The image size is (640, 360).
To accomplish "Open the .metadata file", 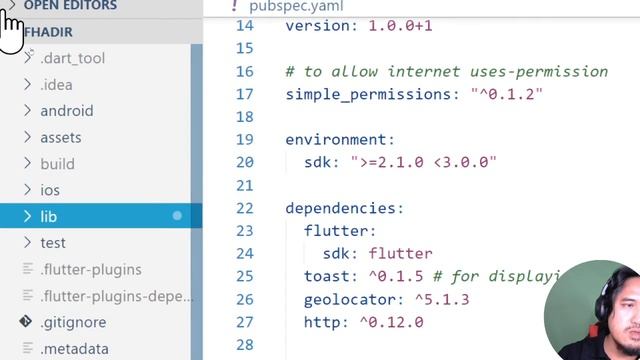I will coord(75,349).
